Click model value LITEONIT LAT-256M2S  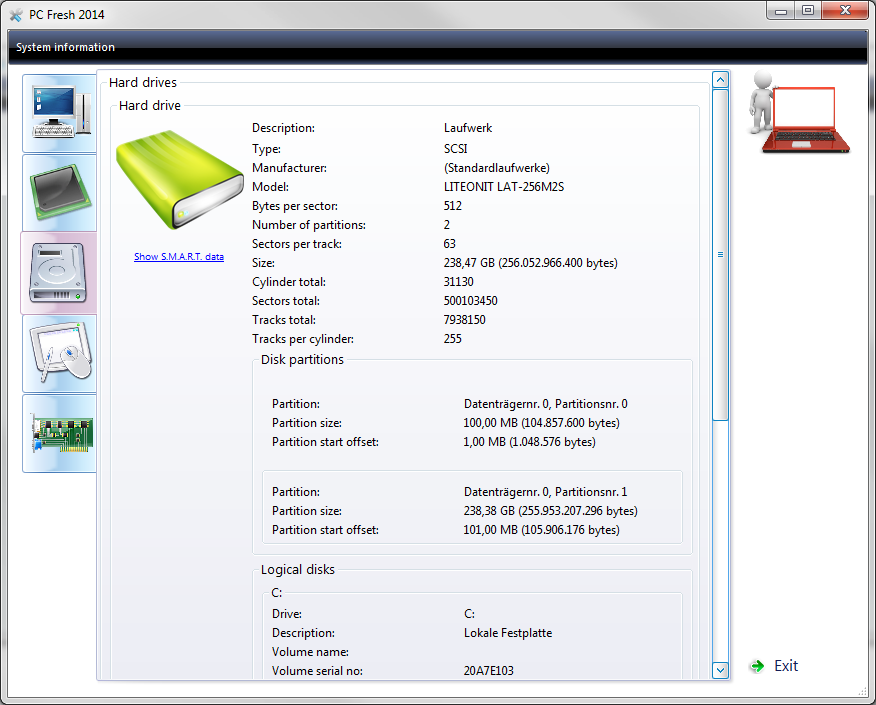[x=504, y=187]
